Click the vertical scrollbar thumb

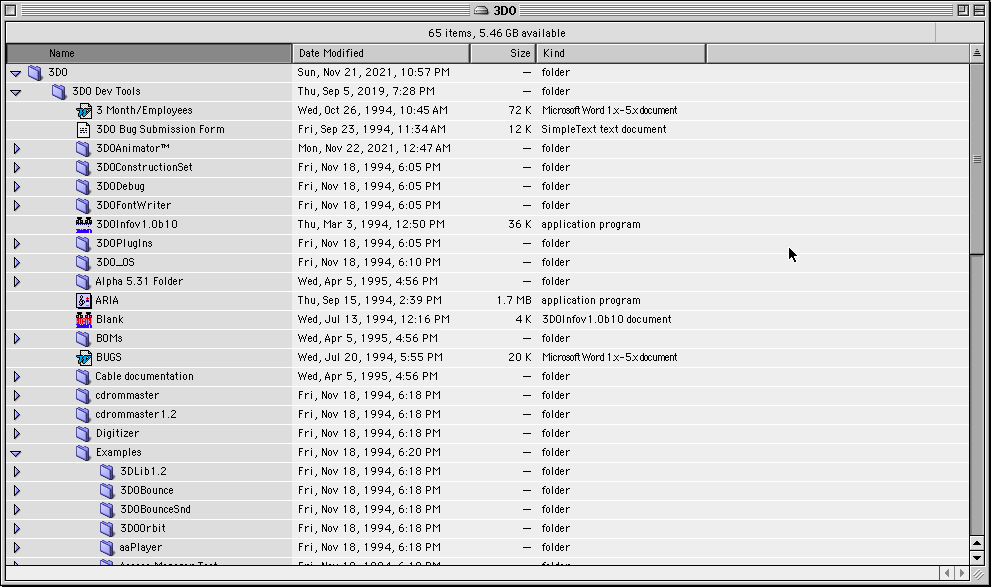[x=976, y=159]
